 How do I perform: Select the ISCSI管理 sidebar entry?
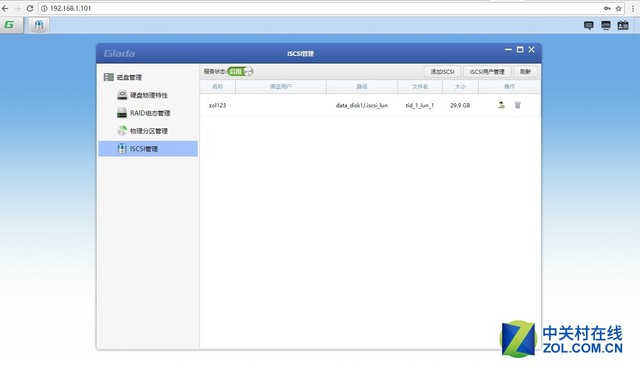[148, 149]
